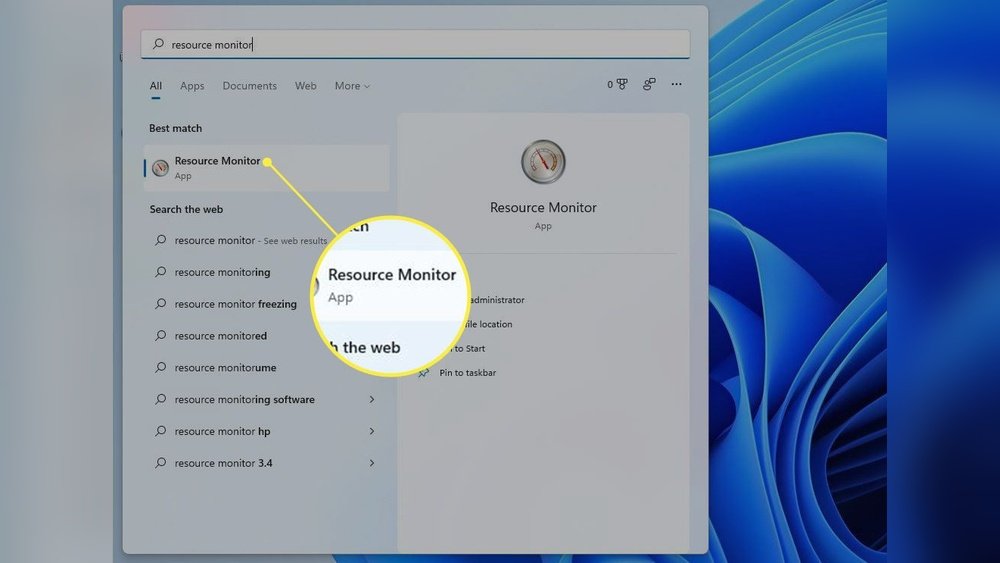Expand the resource monitor 3.4 suggestion arrow
This screenshot has width=1000, height=563.
coord(372,464)
